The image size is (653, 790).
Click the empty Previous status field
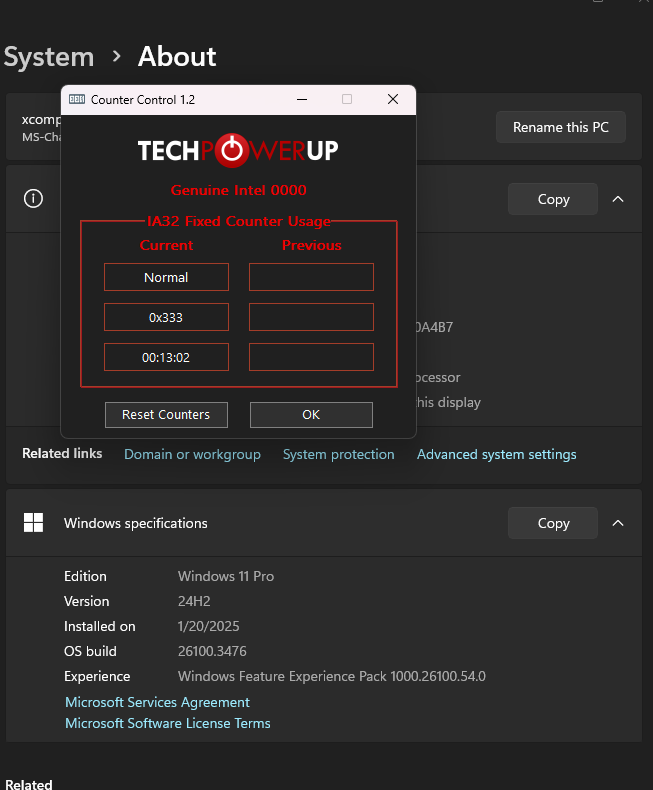(x=311, y=277)
